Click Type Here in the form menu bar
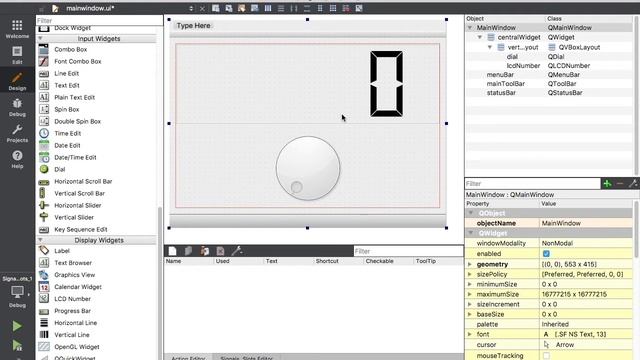The height and width of the screenshot is (360, 640). (x=193, y=25)
